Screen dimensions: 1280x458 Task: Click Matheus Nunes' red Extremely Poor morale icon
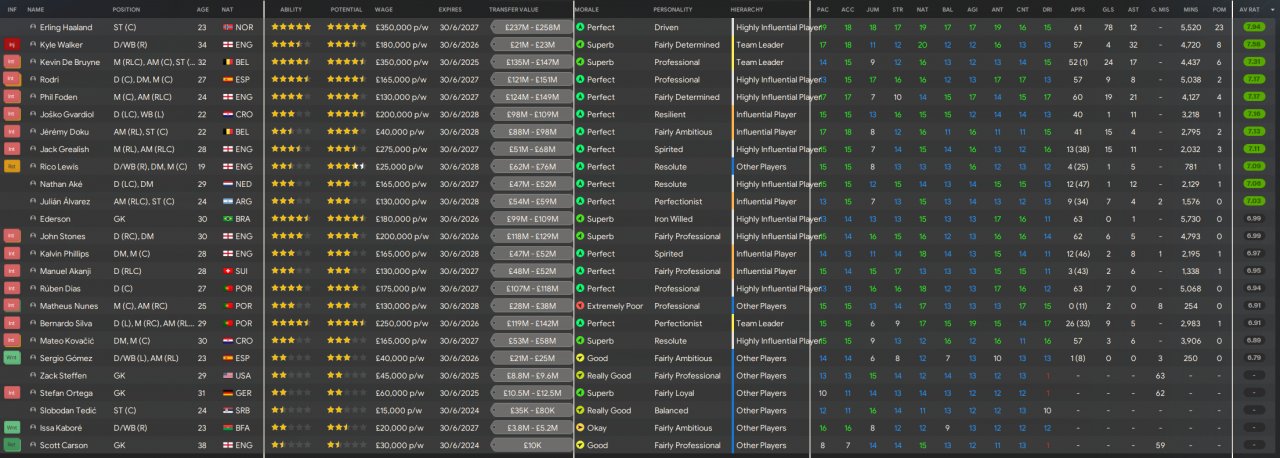click(x=580, y=306)
